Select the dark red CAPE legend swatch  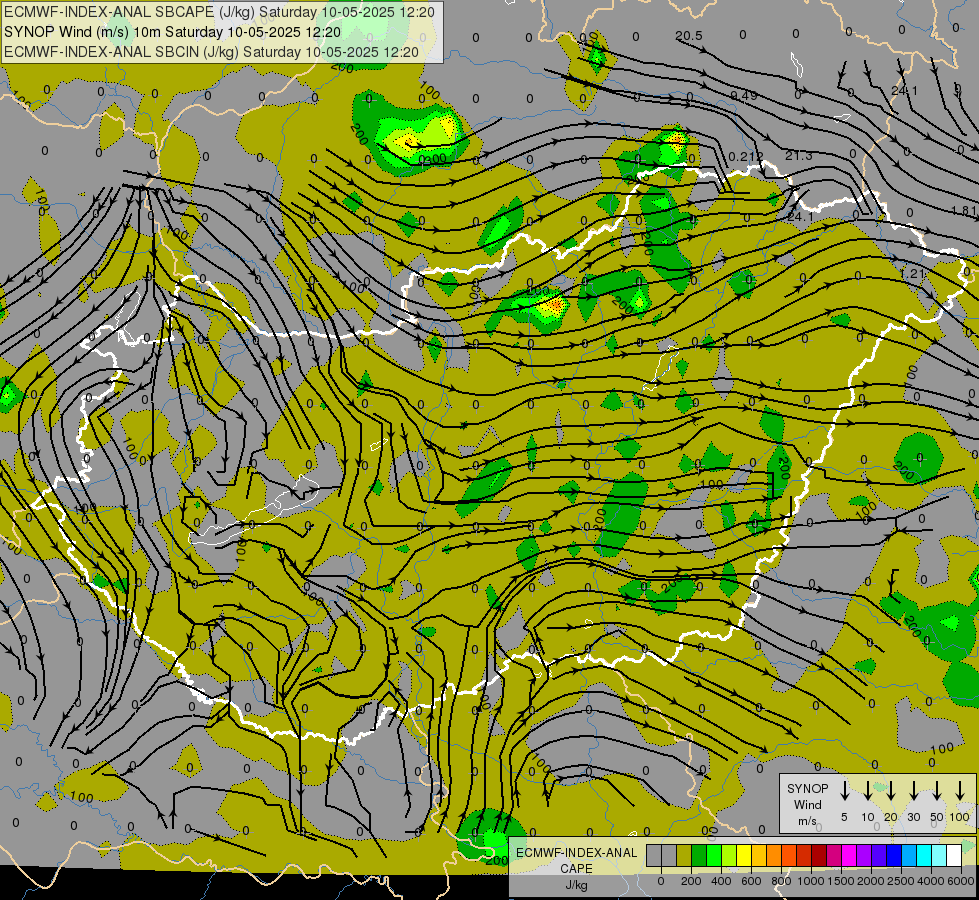coord(820,856)
